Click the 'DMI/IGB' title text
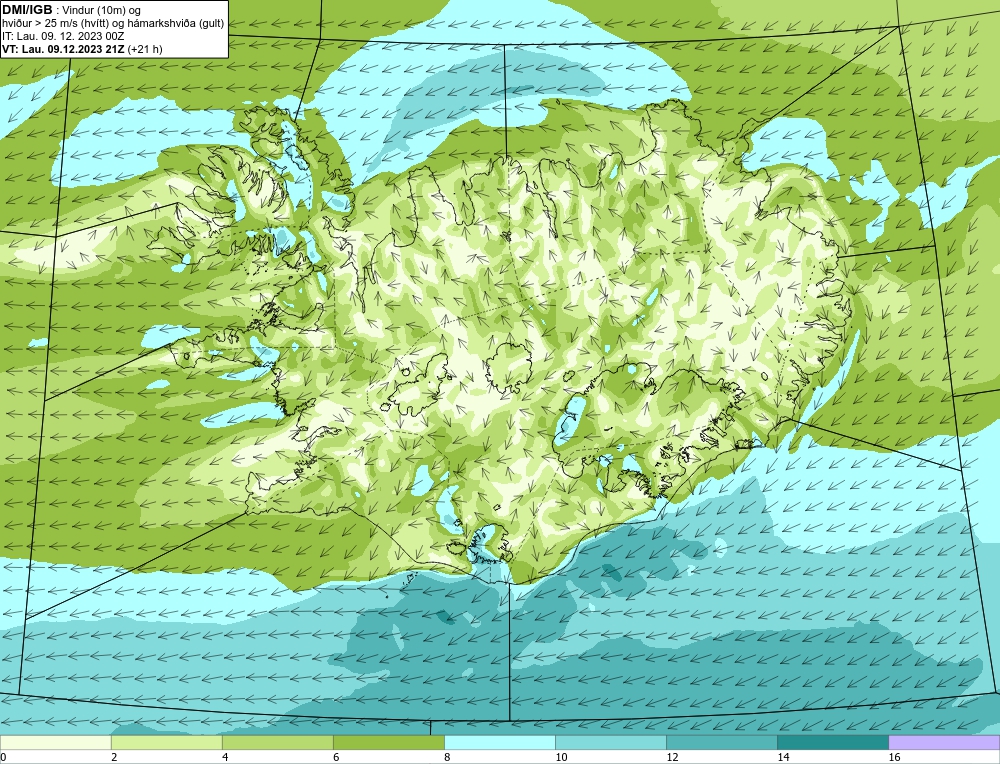 pos(27,10)
